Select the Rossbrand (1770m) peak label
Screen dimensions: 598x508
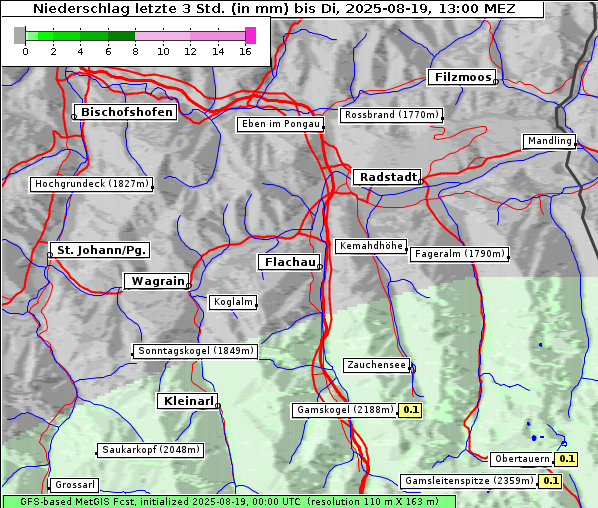tap(392, 115)
